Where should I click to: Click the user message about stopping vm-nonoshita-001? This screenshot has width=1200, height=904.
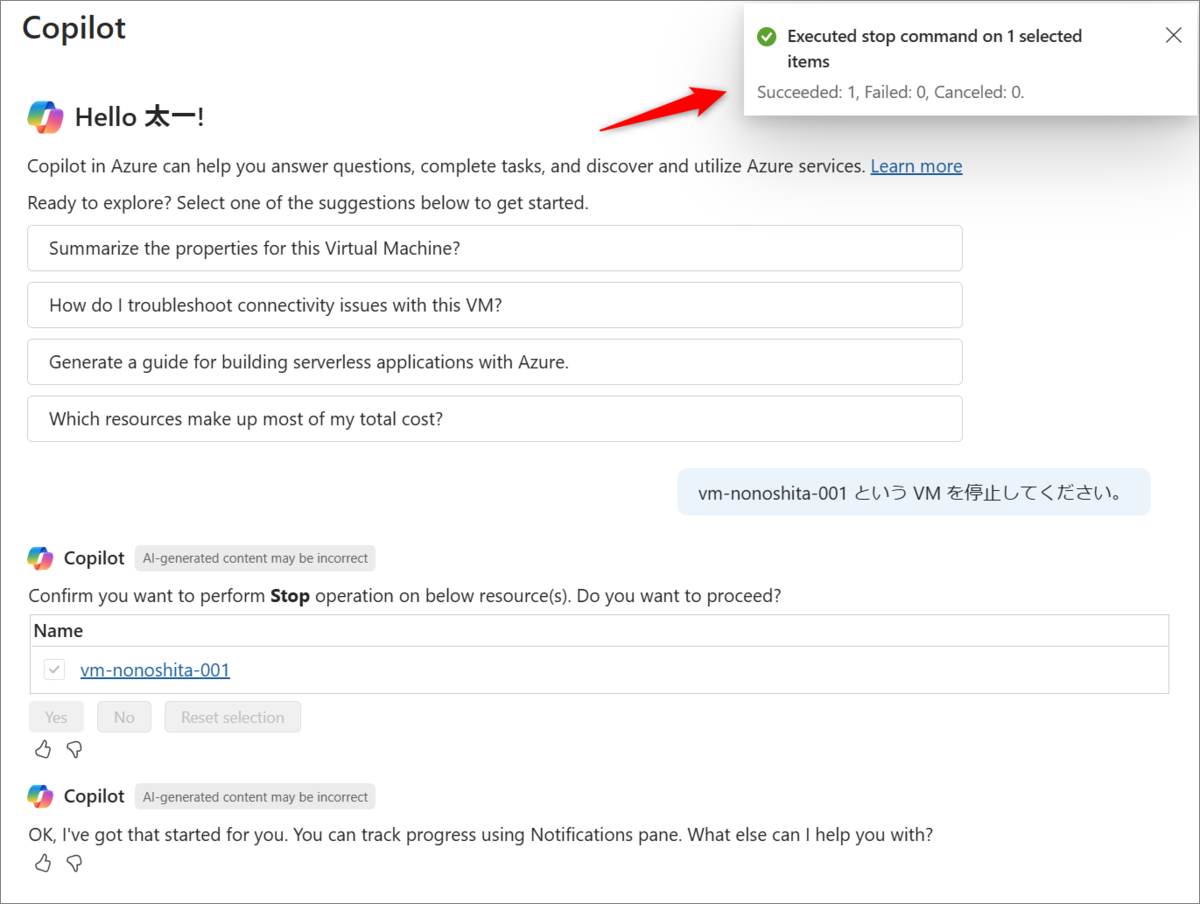pos(914,492)
